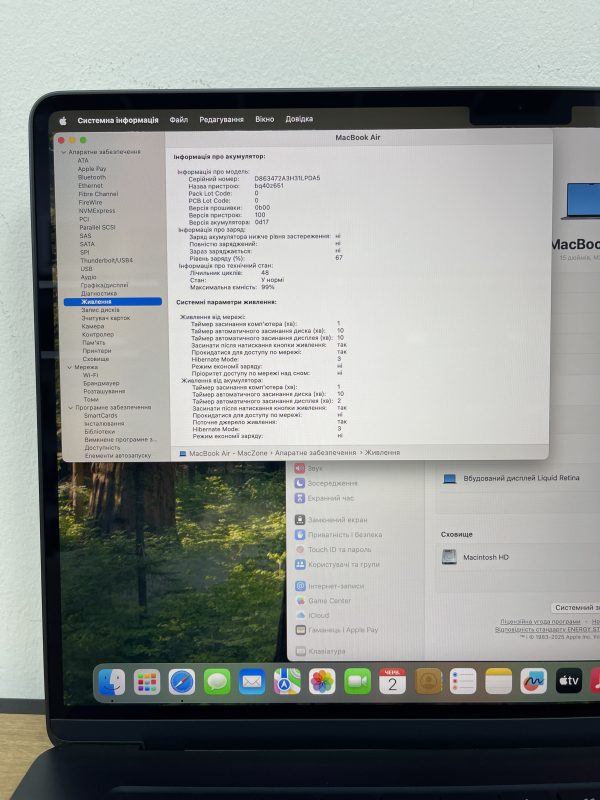Open Замкнений екран settings
This screenshot has height=800, width=600.
point(331,520)
